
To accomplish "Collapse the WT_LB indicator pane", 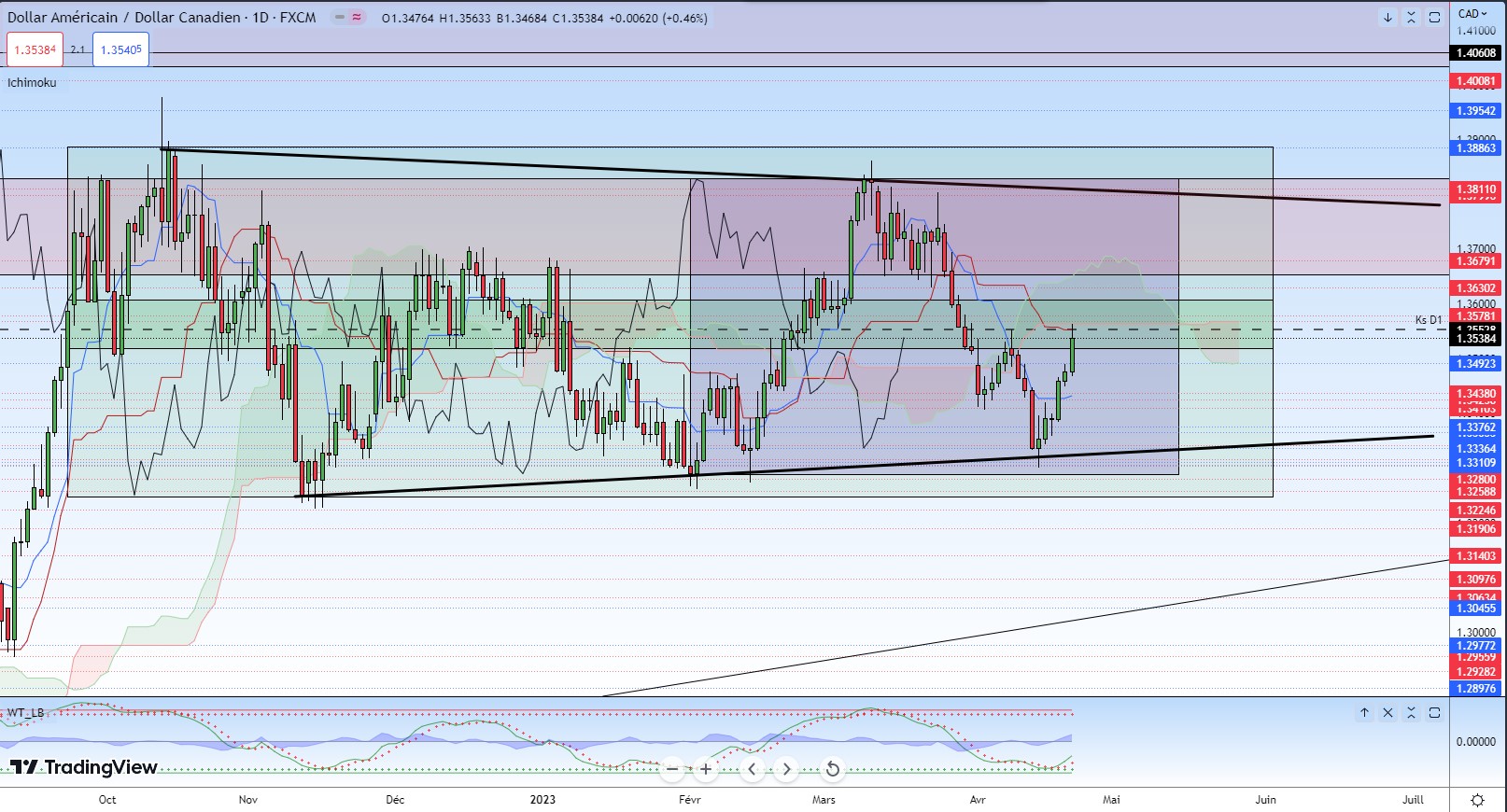I will click(x=1411, y=713).
